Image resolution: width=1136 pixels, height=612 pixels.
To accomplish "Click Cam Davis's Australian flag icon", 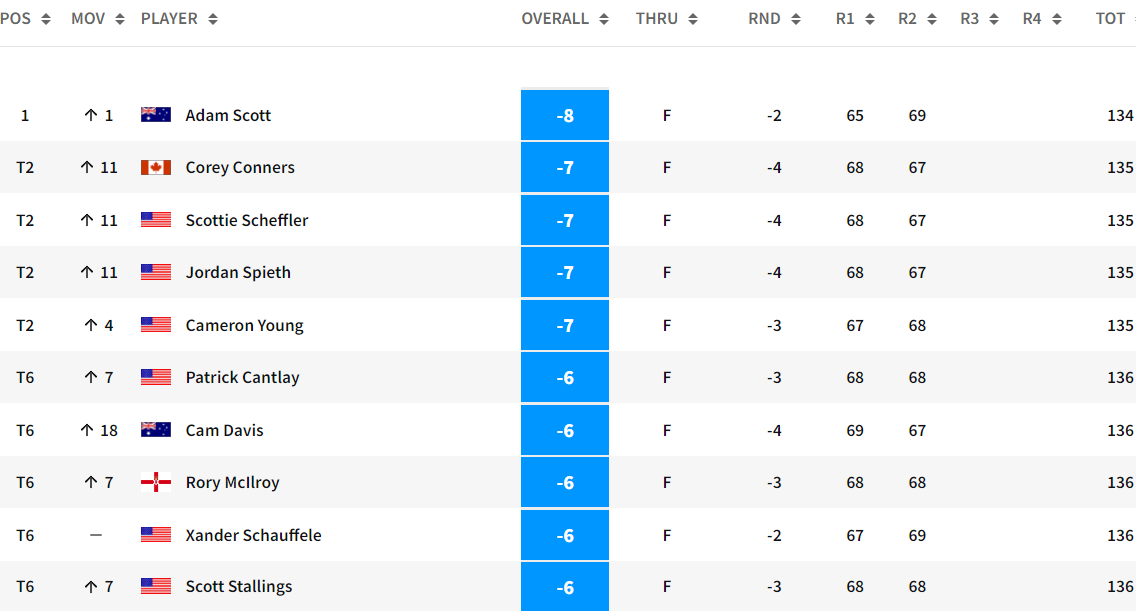I will (x=156, y=430).
